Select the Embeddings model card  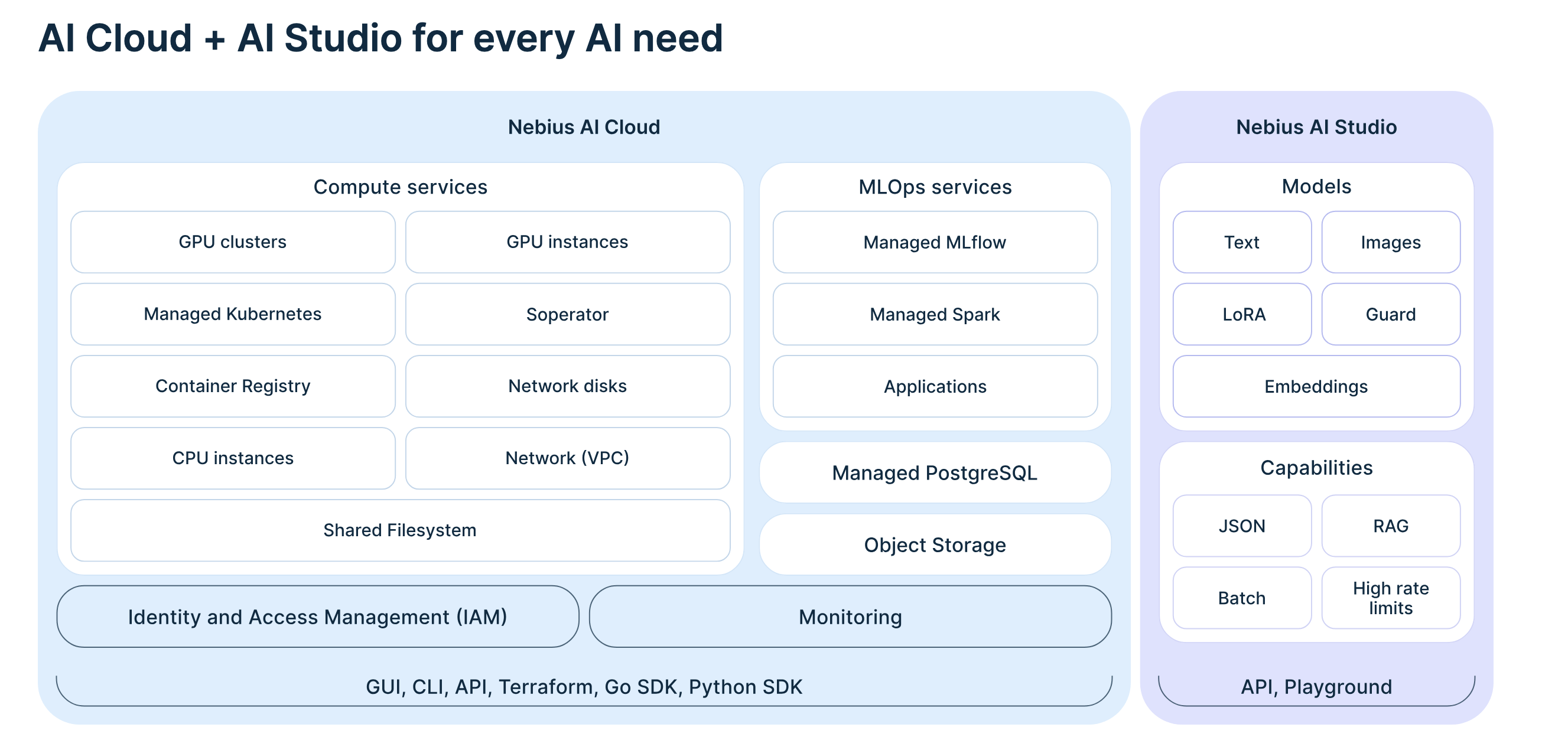1316,386
